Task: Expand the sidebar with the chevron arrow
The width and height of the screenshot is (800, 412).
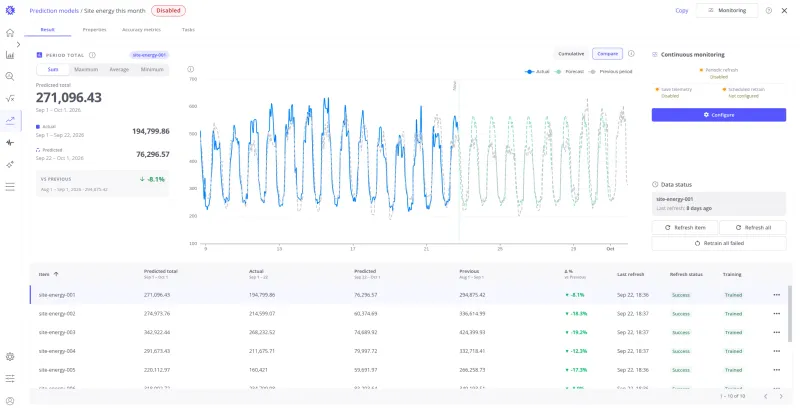Action: (18, 44)
